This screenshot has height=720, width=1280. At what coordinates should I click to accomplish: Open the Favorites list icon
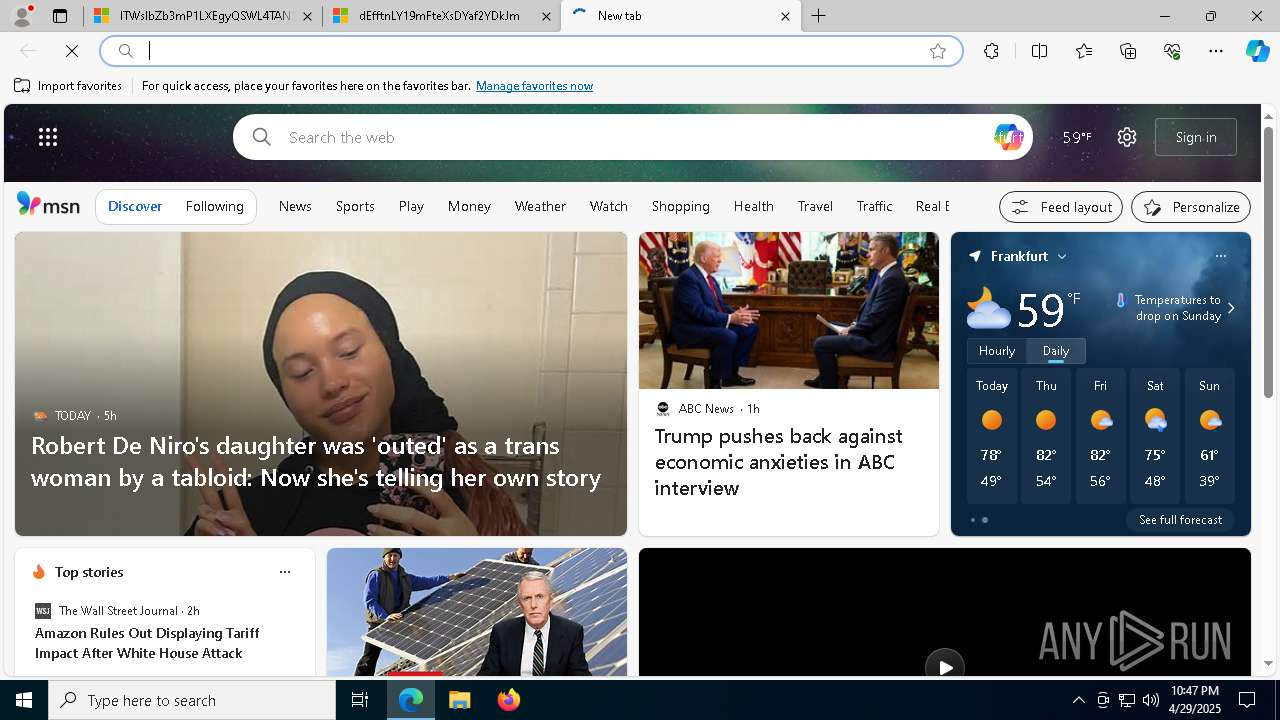point(1084,51)
